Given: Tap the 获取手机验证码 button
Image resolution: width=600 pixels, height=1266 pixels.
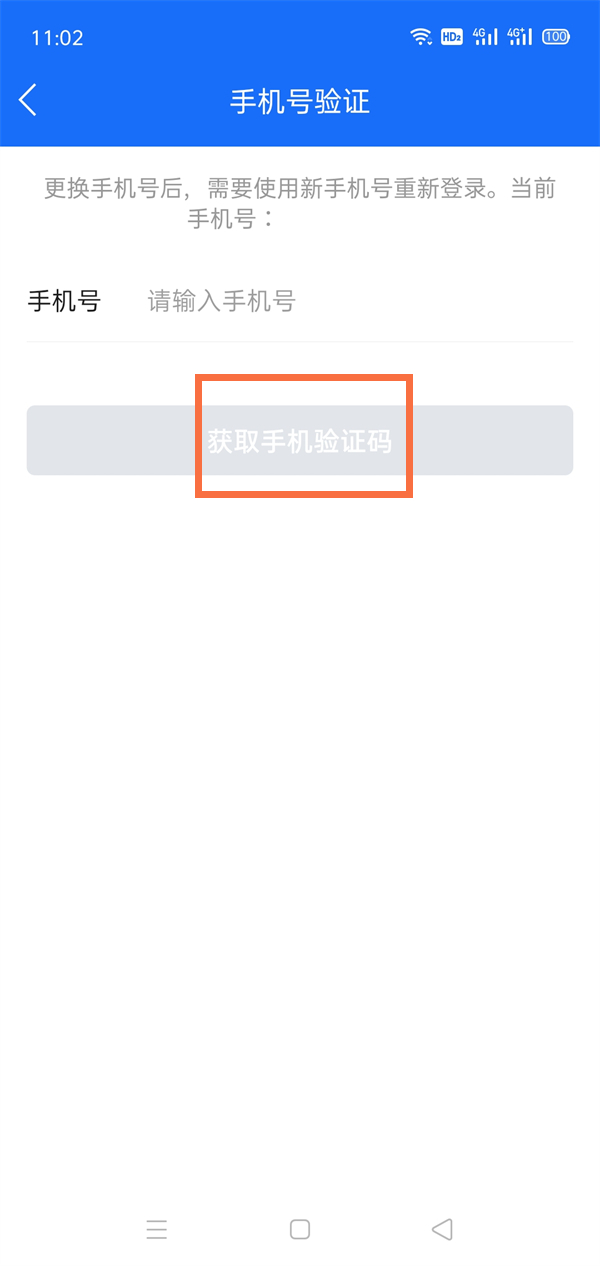Looking at the screenshot, I should point(300,440).
